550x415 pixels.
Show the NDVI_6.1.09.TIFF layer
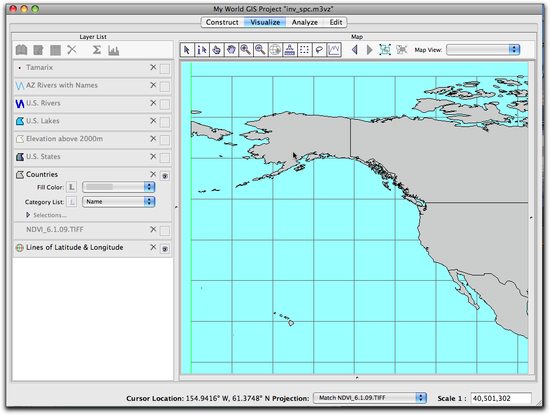165,231
